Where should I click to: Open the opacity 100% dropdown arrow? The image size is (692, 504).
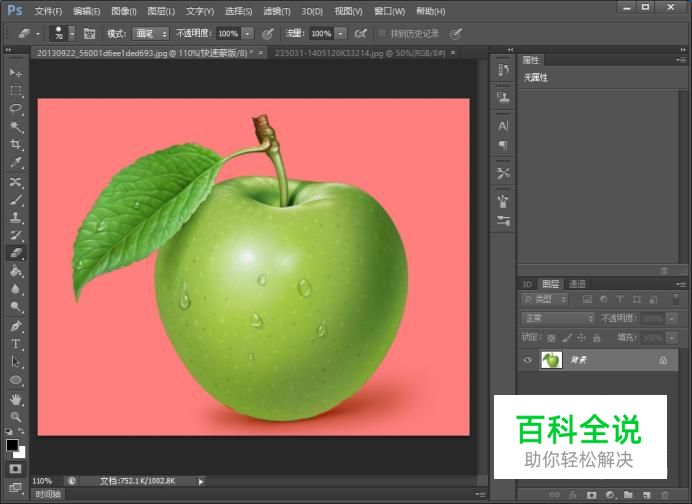tap(248, 34)
